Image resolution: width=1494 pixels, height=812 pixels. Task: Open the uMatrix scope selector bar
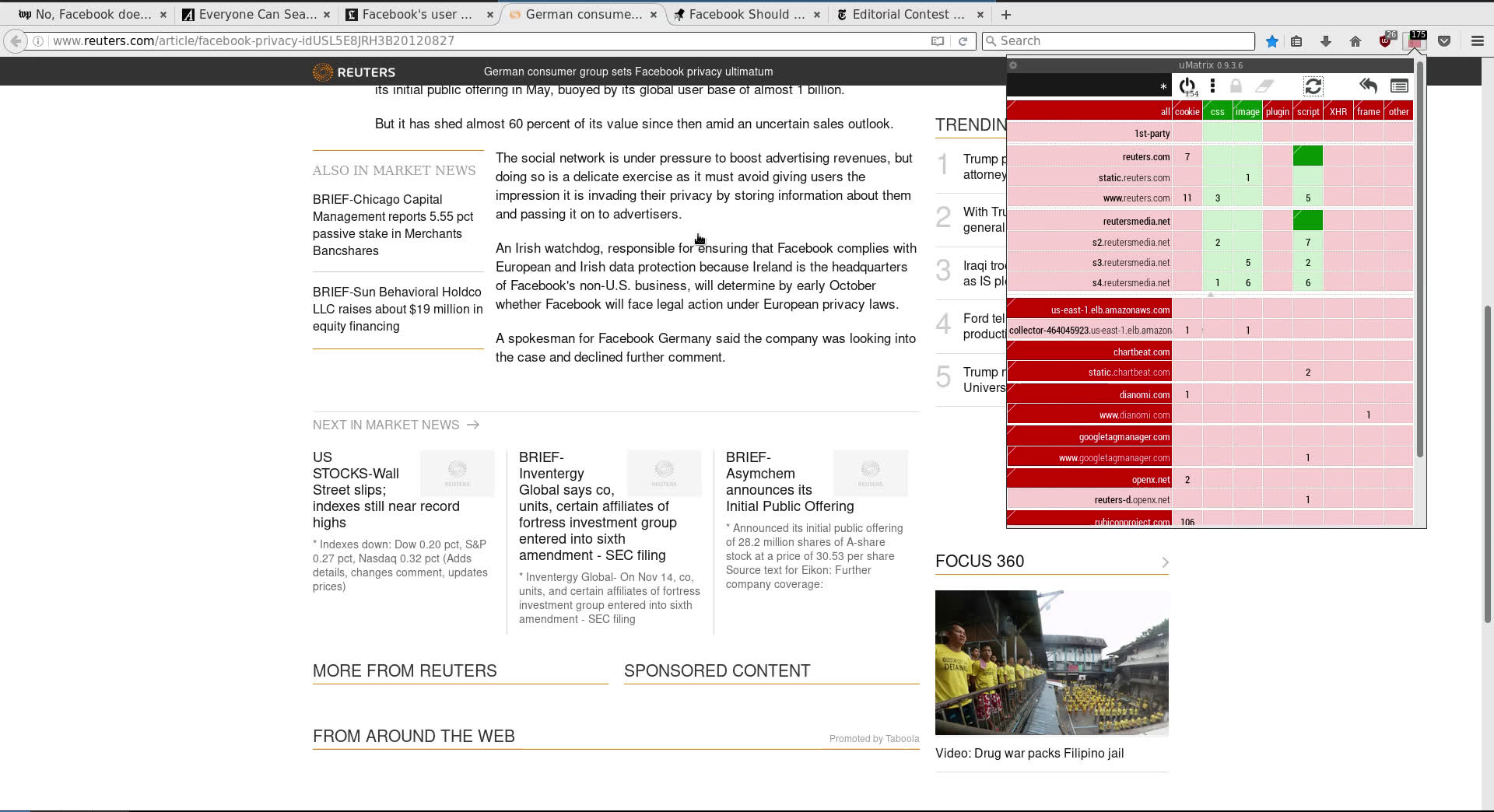coord(1089,86)
